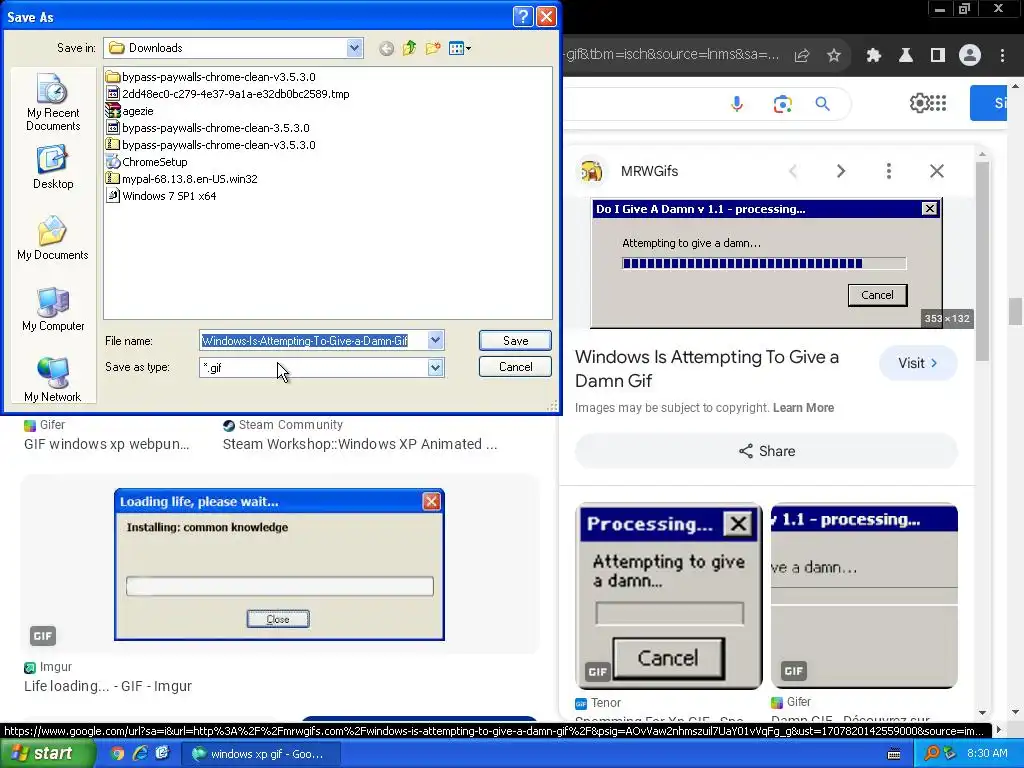Click Cancel in Save As dialog
Image resolution: width=1024 pixels, height=768 pixels.
point(515,367)
